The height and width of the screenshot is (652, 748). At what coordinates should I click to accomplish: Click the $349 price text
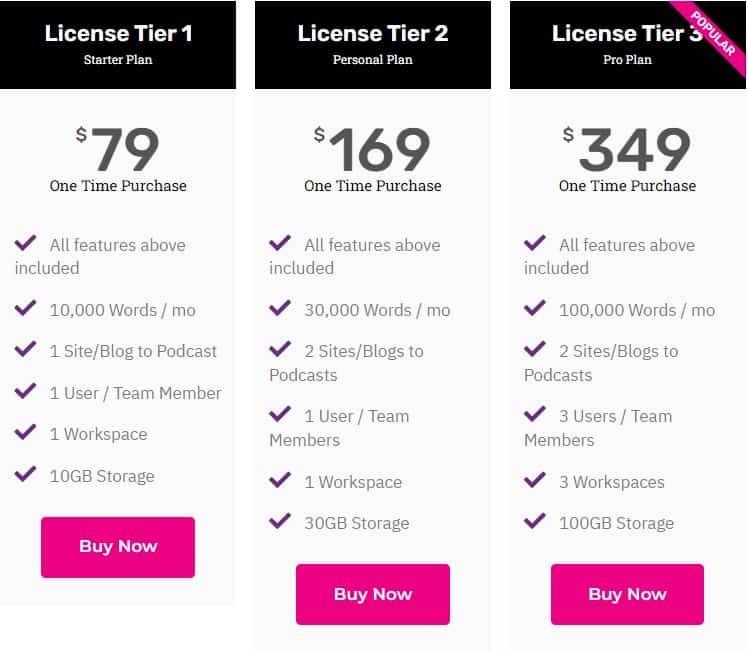(x=627, y=150)
